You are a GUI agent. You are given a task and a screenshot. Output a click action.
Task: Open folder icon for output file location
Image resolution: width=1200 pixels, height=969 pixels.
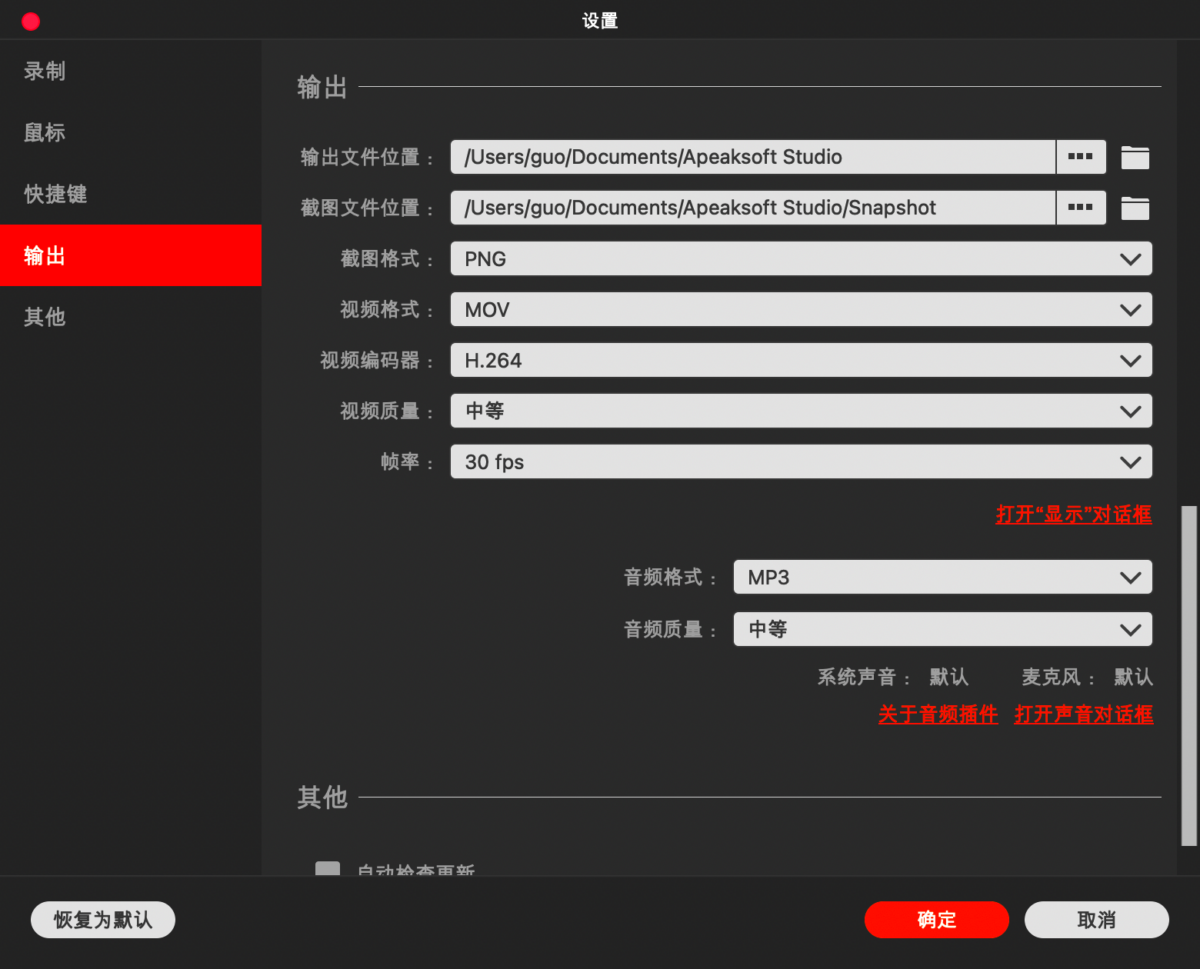pos(1135,157)
